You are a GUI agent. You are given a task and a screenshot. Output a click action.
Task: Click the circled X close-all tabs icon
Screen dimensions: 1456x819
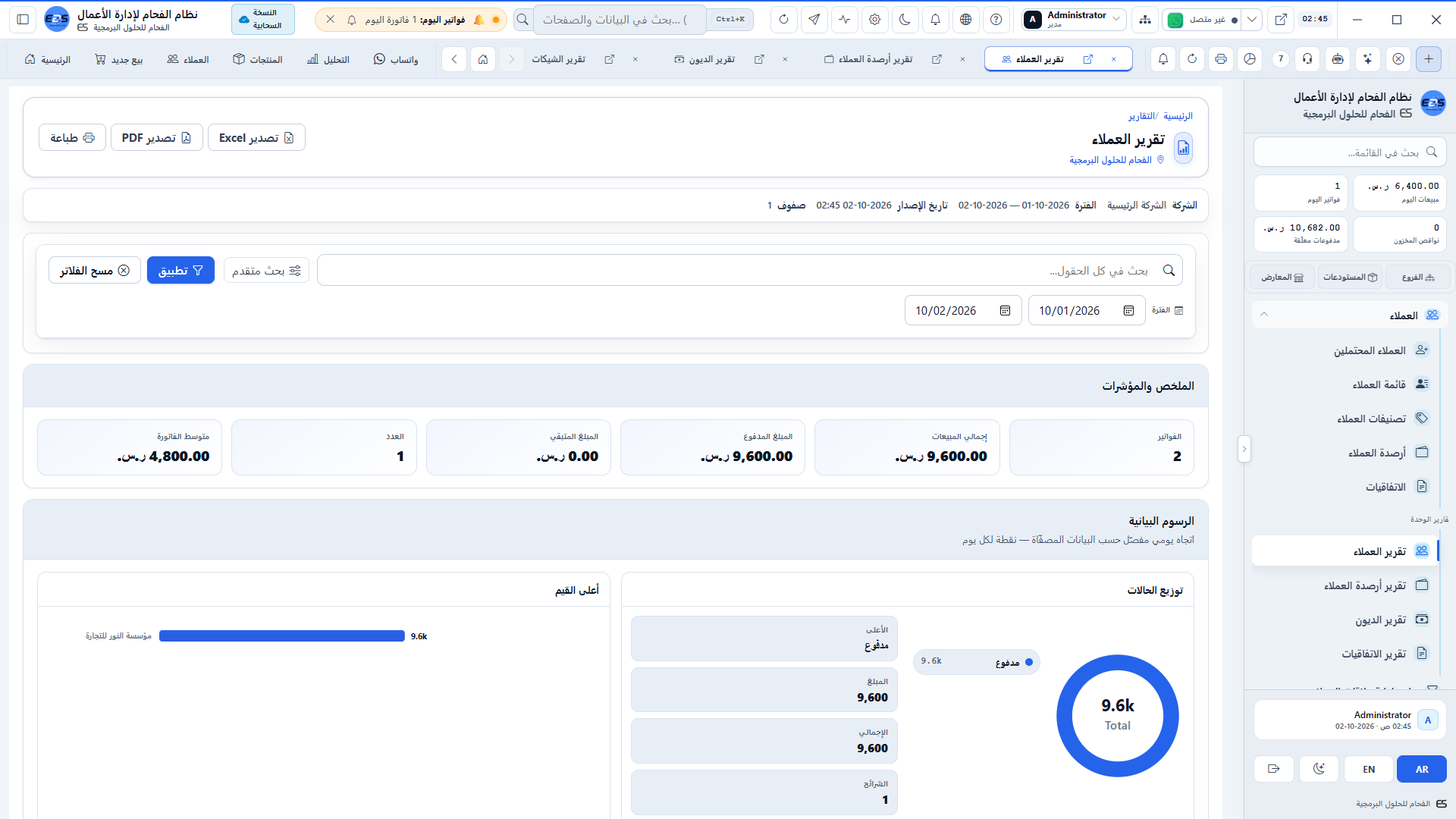coord(1398,59)
